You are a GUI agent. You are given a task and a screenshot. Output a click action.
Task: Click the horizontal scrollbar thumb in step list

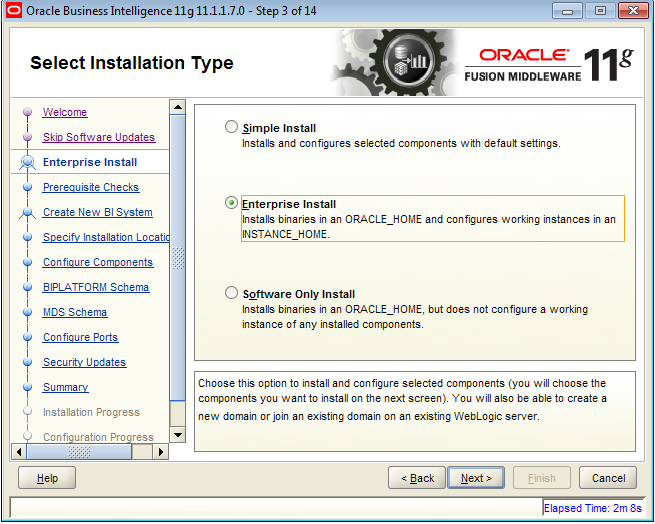click(79, 452)
